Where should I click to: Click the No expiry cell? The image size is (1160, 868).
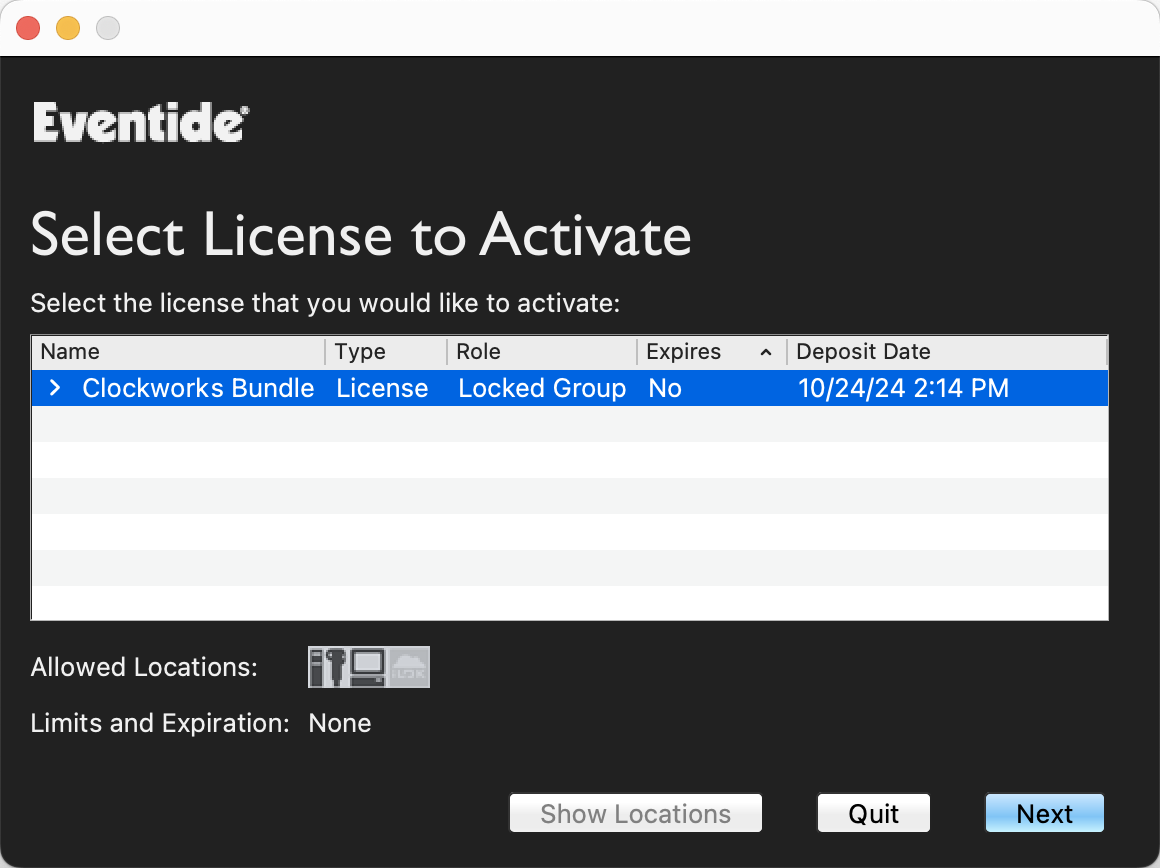pos(665,388)
